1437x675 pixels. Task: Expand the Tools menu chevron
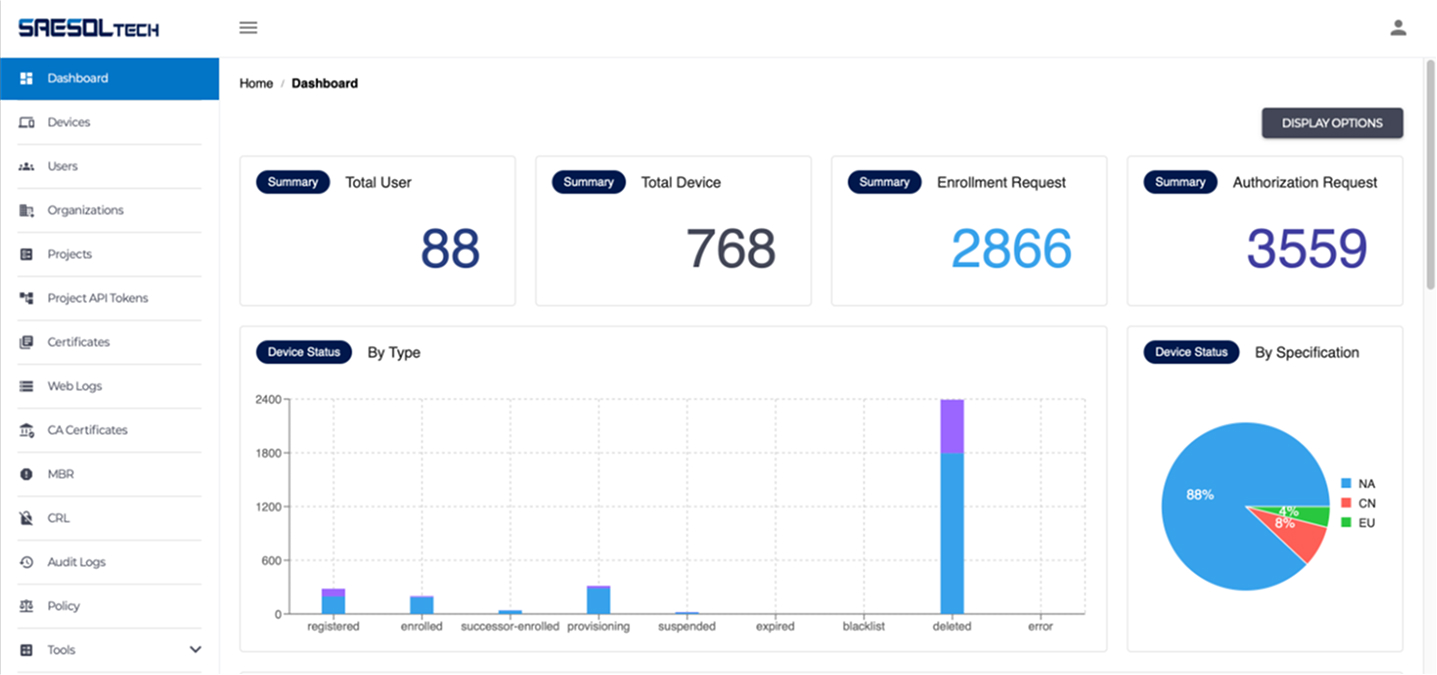pyautogui.click(x=195, y=650)
